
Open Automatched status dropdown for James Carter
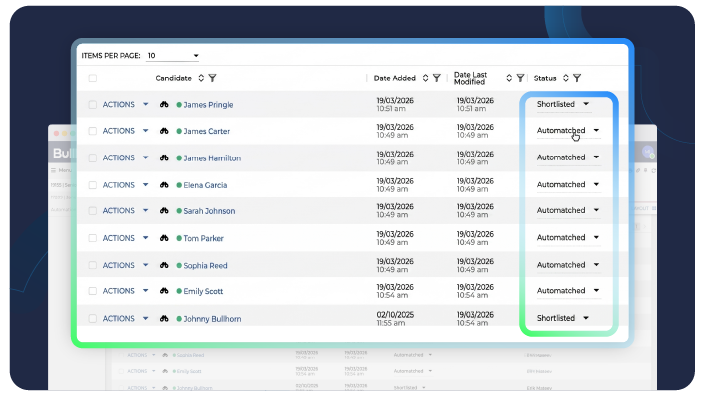tap(568, 130)
